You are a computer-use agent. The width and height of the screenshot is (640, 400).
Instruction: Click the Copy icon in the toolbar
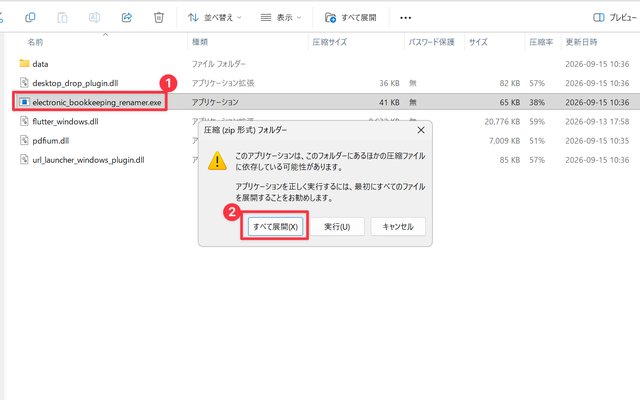30,17
